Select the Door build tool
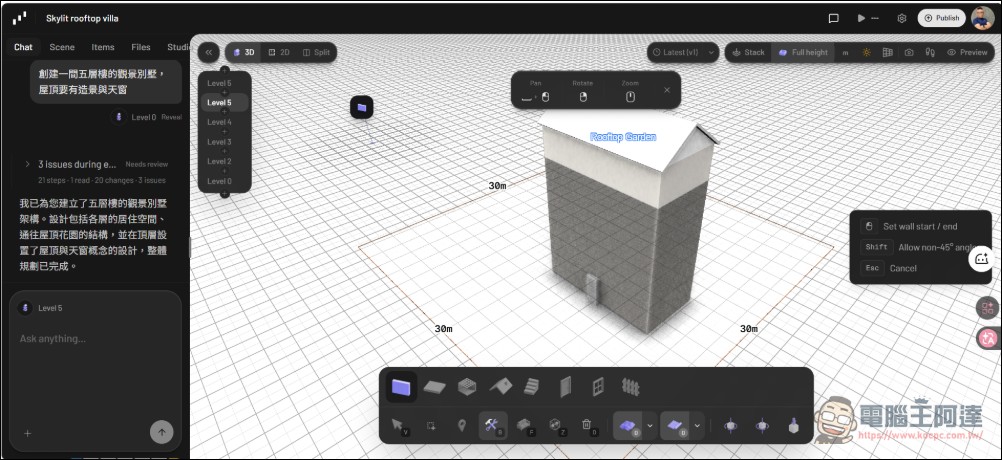The height and width of the screenshot is (460, 1002). [x=566, y=387]
